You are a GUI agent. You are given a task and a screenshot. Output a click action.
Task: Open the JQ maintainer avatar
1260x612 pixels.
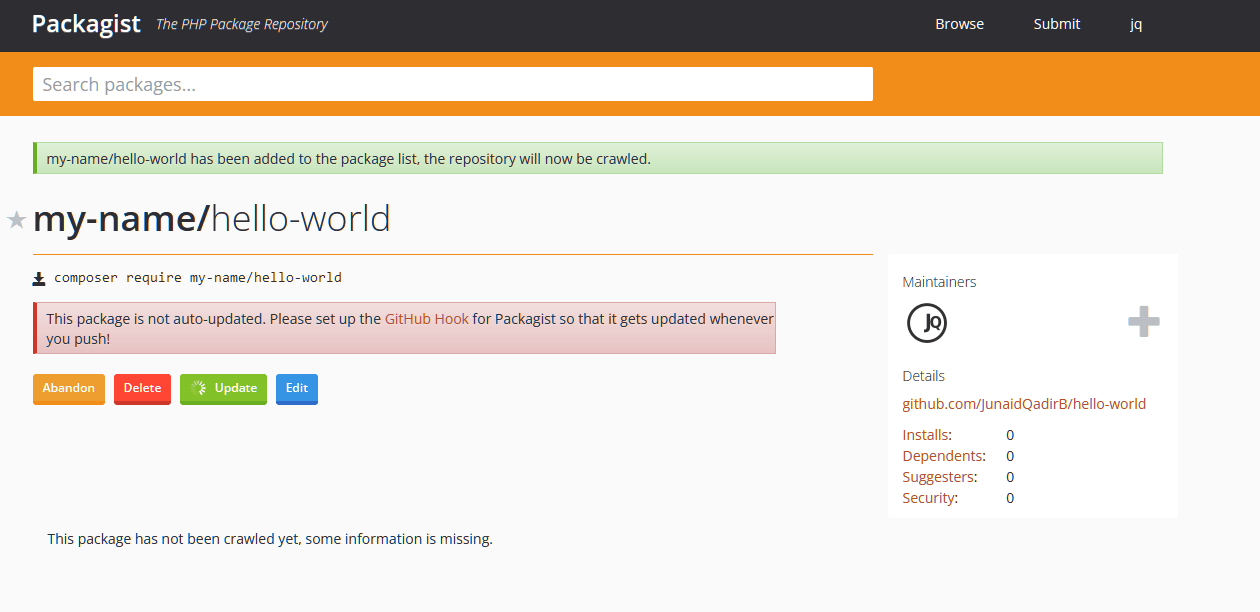927,322
